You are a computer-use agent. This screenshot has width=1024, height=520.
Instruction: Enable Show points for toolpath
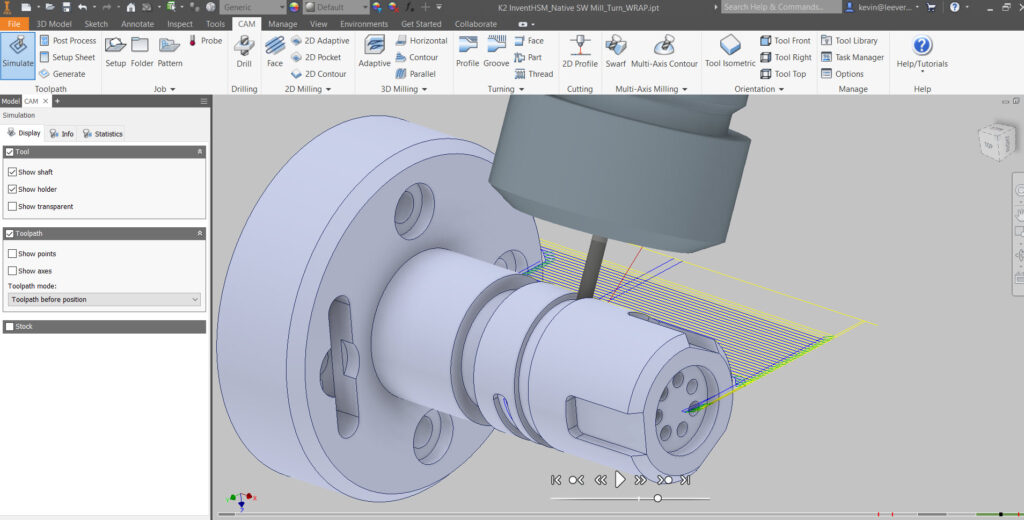click(13, 254)
